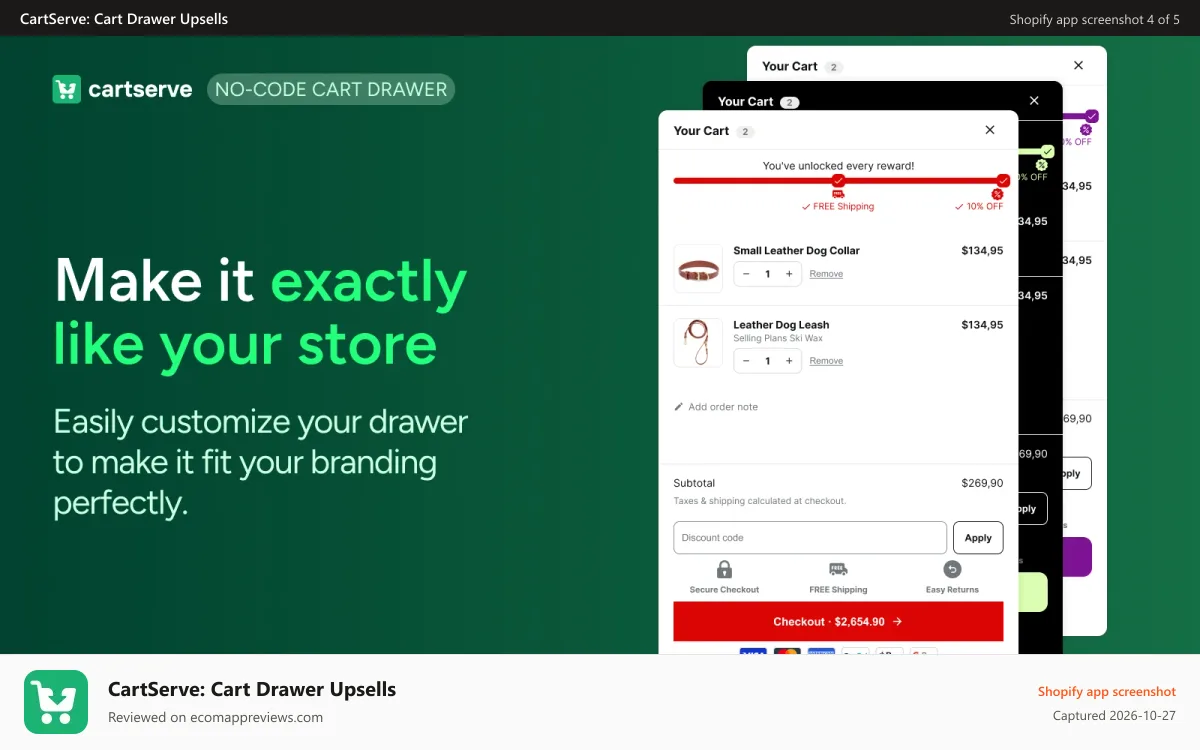
Task: Click the NO-CODE CART DRAWER badge
Action: [x=331, y=89]
